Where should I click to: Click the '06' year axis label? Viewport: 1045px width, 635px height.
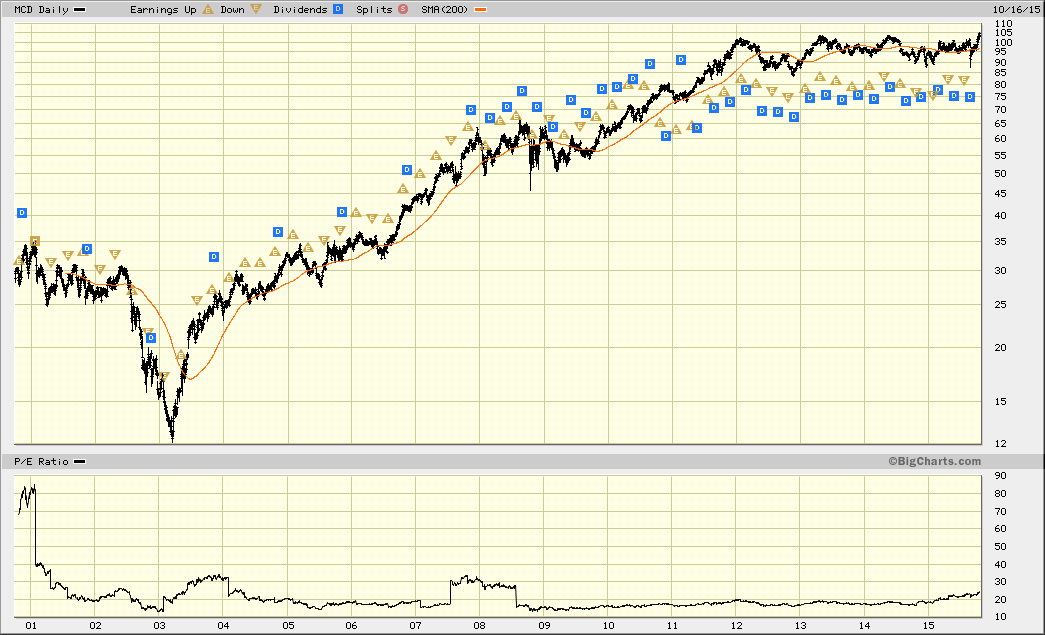(351, 625)
